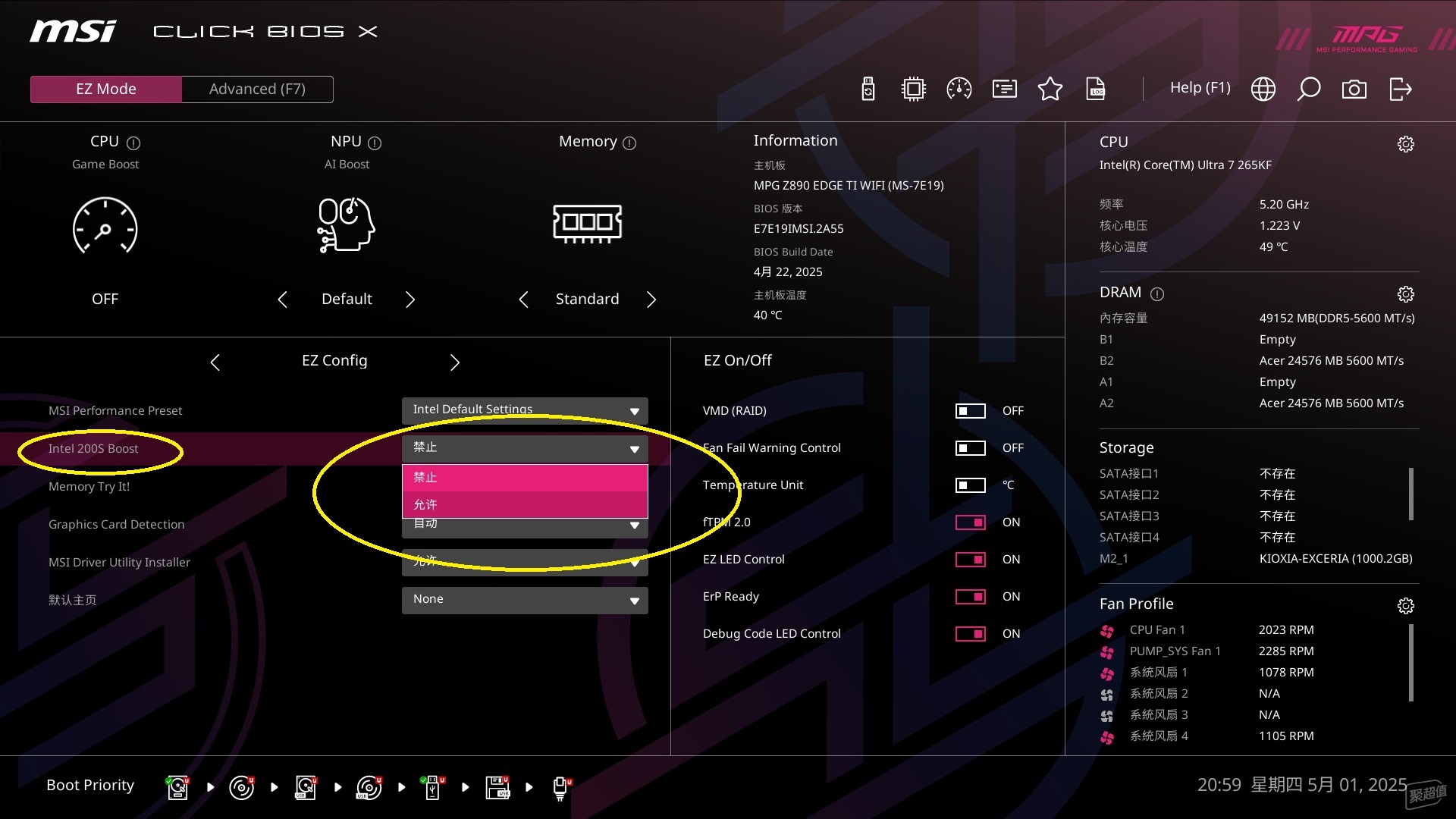Go to next EZ Config page arrow
The image size is (1456, 819).
coord(455,362)
